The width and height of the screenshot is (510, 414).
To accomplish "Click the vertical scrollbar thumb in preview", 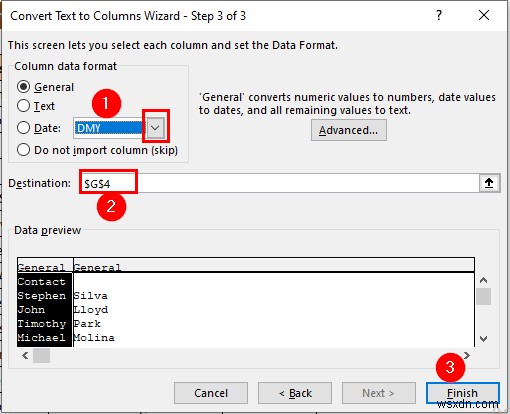I will 484,297.
